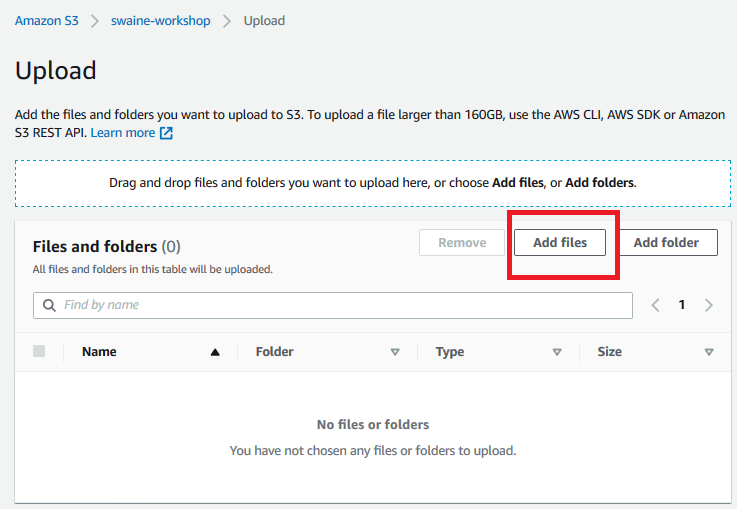Click the ascending sort arrow beside Name
This screenshot has height=509, width=738.
click(215, 352)
